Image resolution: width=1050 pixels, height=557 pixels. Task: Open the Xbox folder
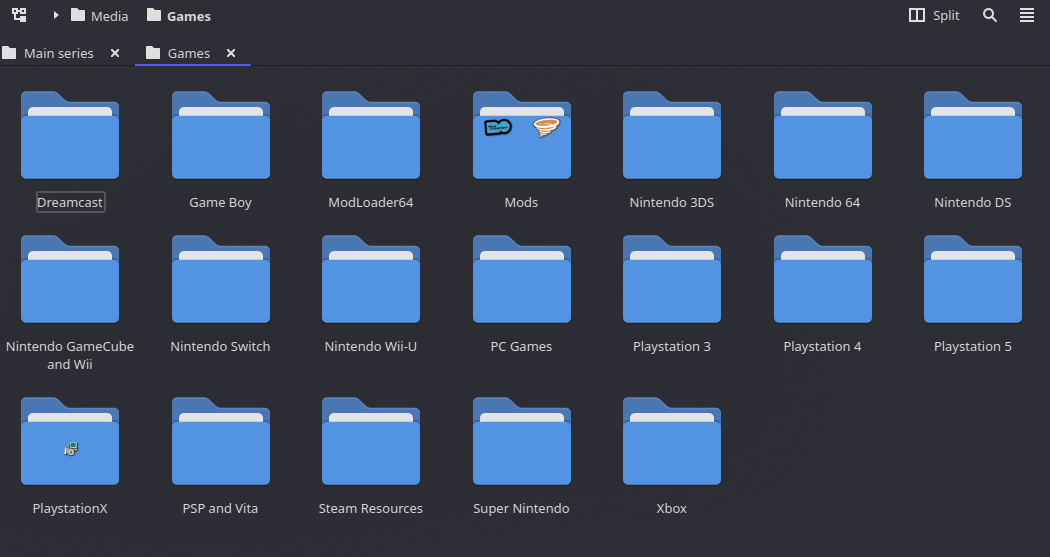[672, 442]
